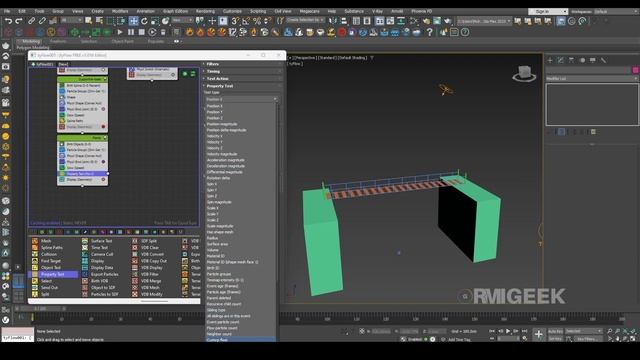Screen dimensions: 640x360
Task: Open the Modify tab in command panel
Action: pyautogui.click(x=560, y=60)
